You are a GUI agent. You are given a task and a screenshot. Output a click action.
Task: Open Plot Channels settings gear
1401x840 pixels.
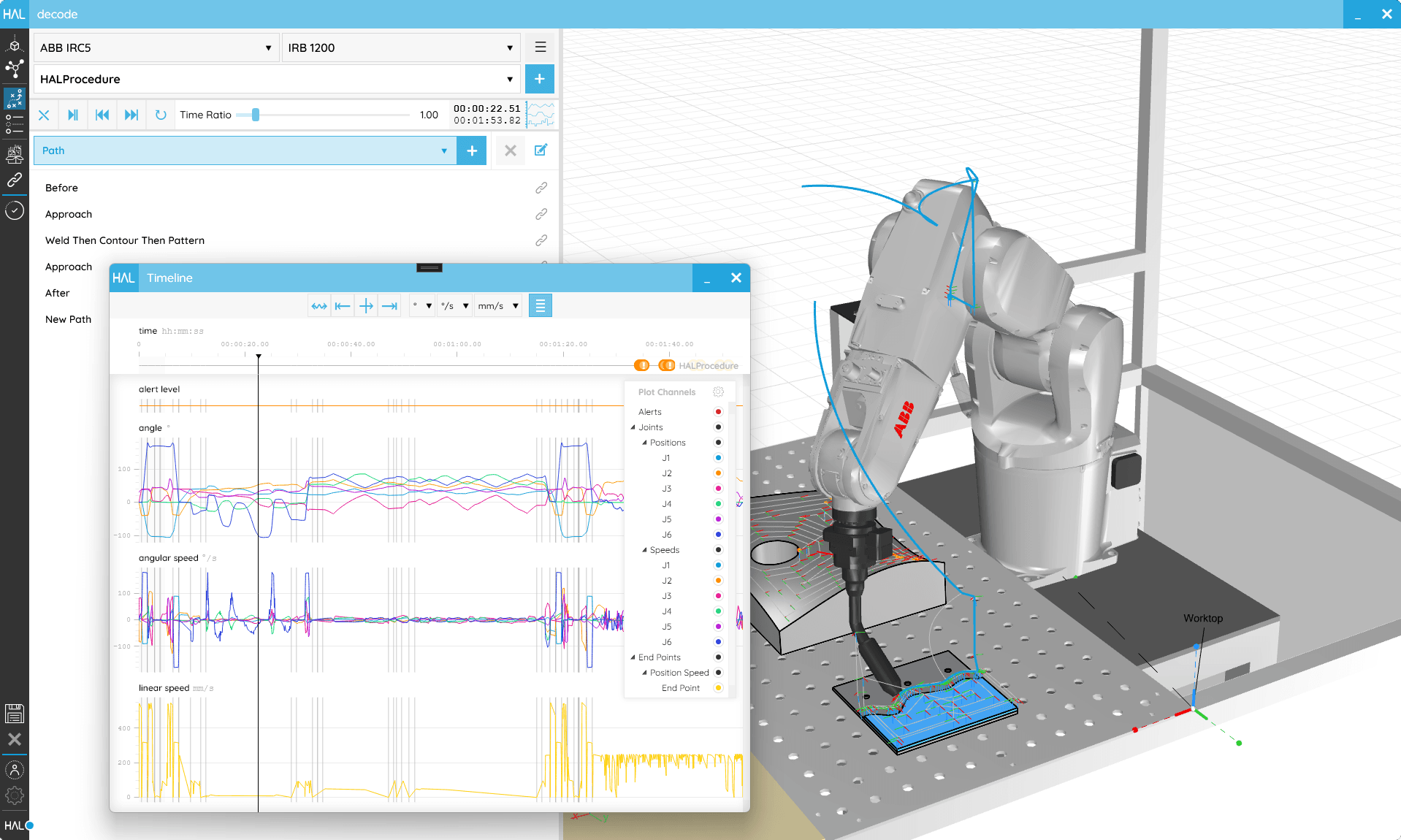(x=718, y=392)
